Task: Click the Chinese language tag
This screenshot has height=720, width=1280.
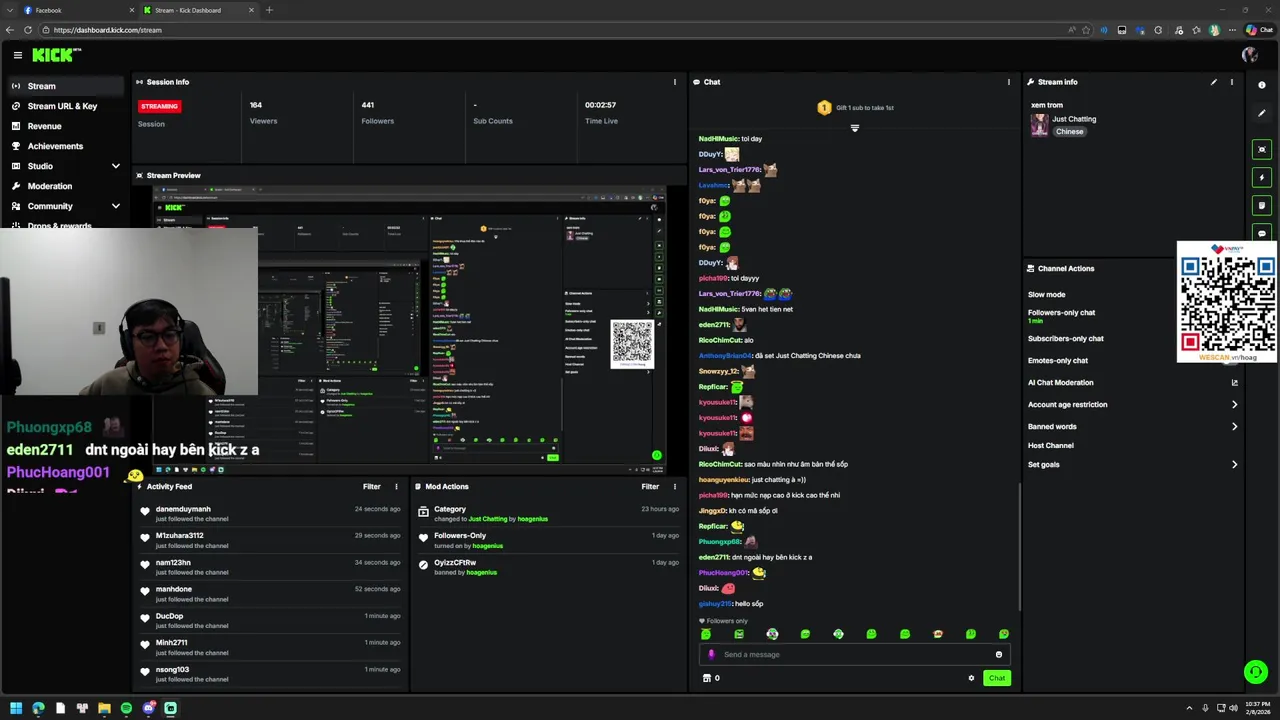Action: click(1070, 132)
